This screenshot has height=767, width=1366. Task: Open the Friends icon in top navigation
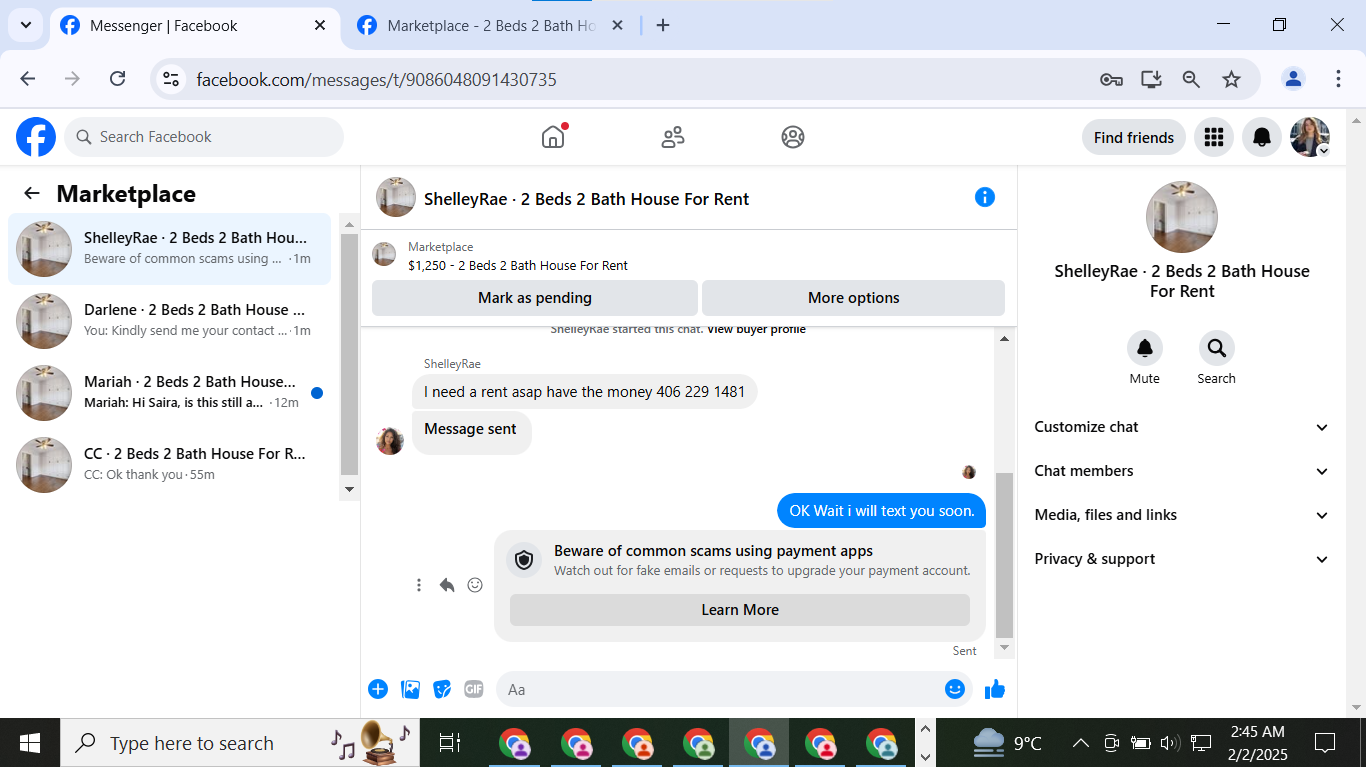point(673,137)
